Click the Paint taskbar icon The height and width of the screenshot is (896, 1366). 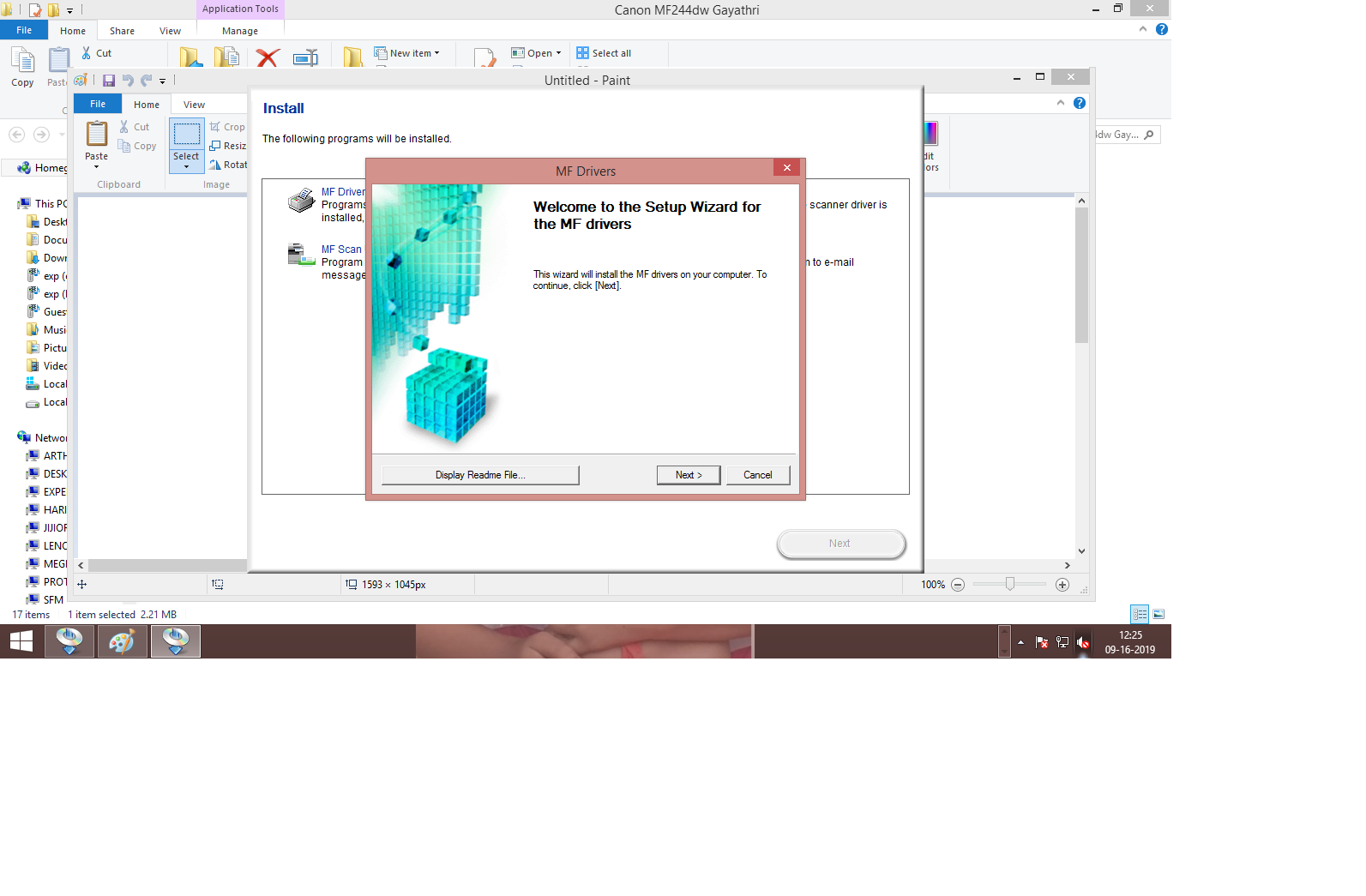(x=122, y=641)
